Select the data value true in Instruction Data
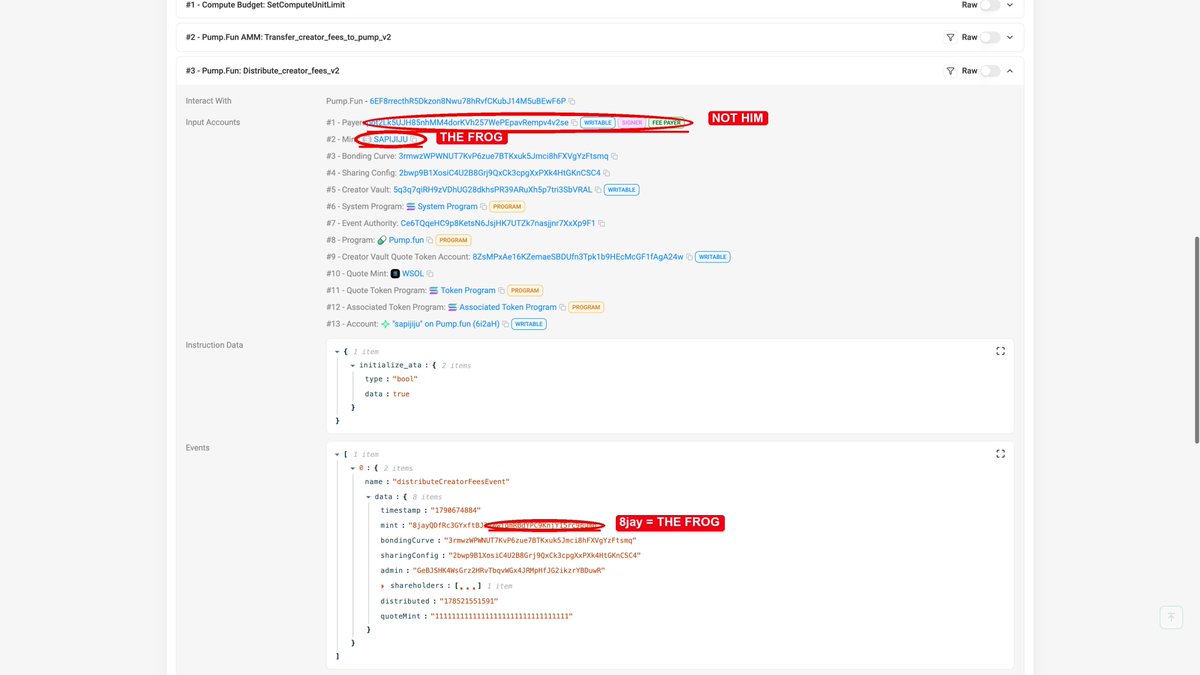1200x675 pixels. tap(400, 394)
